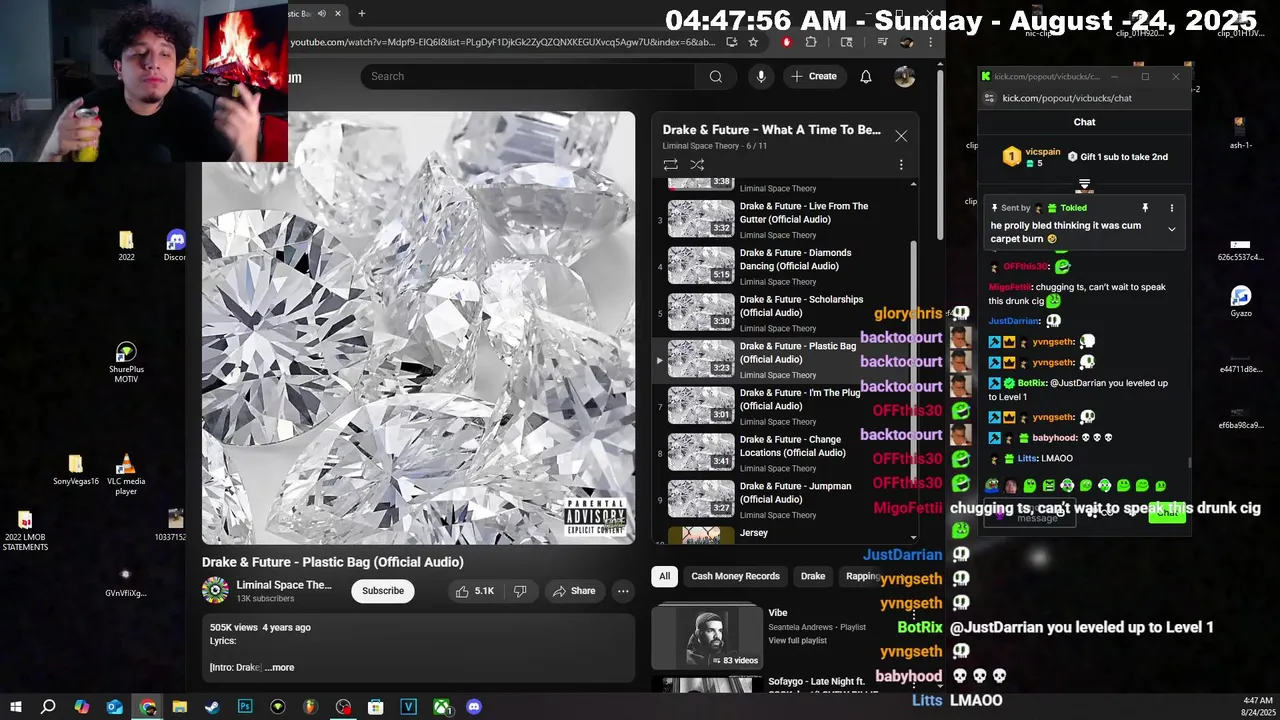The image size is (1280, 720).
Task: Open YouTube notifications bell
Action: [x=866, y=76]
